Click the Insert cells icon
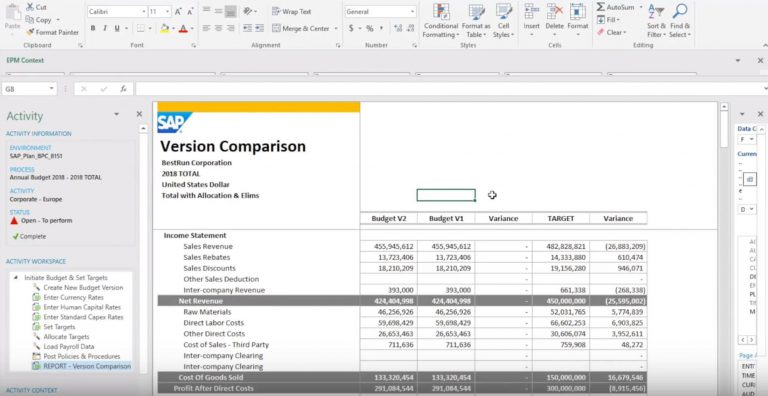768x396 pixels. click(531, 11)
